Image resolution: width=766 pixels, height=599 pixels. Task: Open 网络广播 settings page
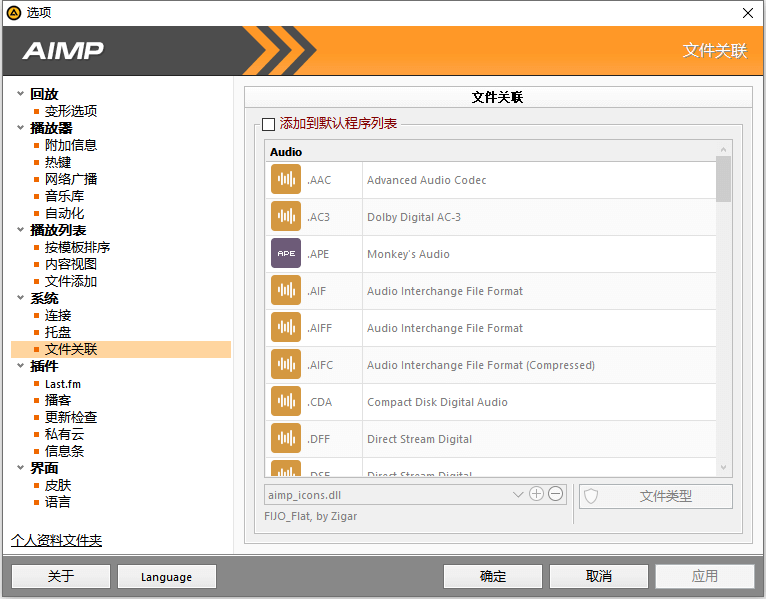pos(71,179)
